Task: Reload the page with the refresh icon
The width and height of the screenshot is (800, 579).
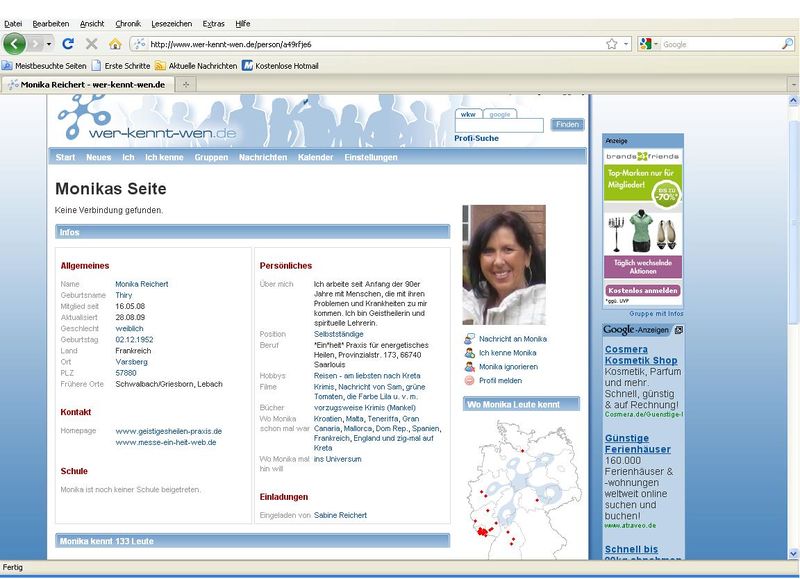Action: pyautogui.click(x=68, y=44)
